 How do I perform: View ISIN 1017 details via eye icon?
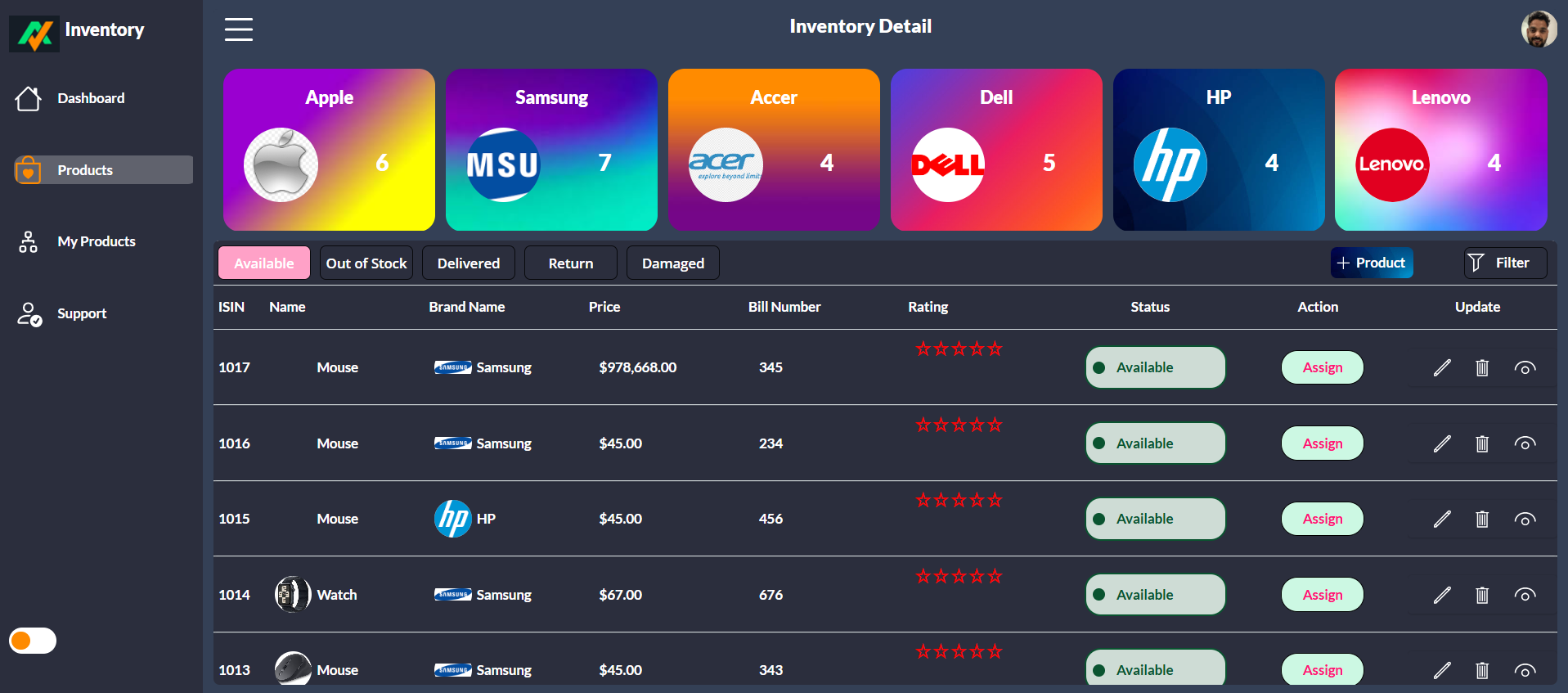[x=1524, y=368]
